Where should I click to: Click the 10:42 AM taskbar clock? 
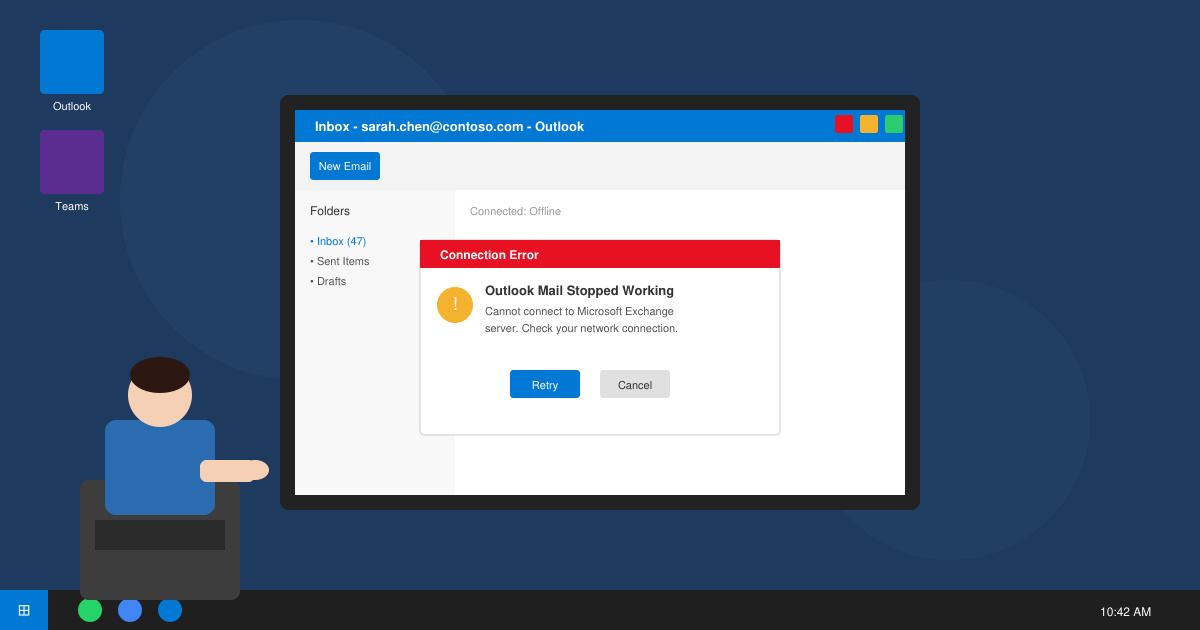(x=1125, y=612)
